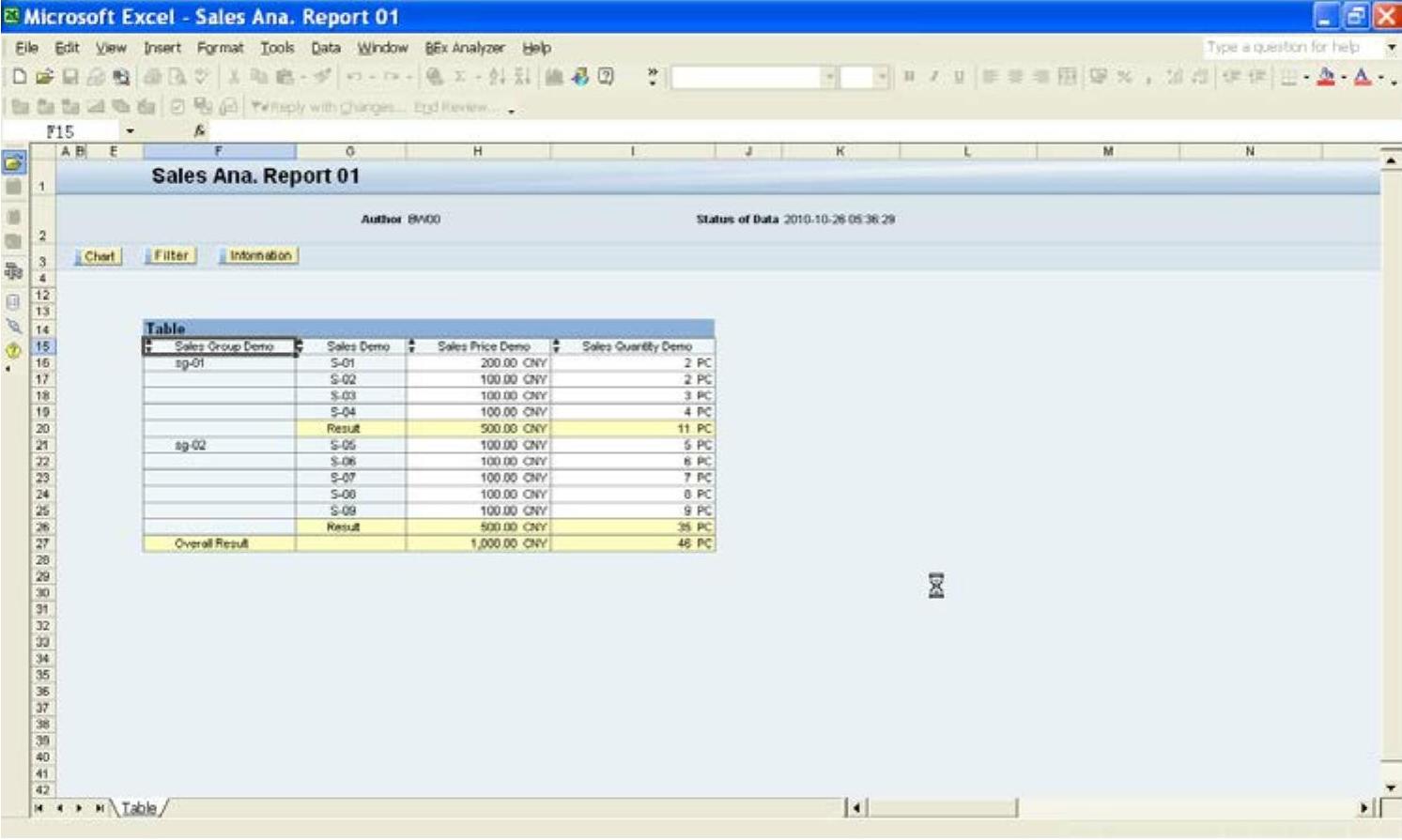Open the File menu

(26, 47)
